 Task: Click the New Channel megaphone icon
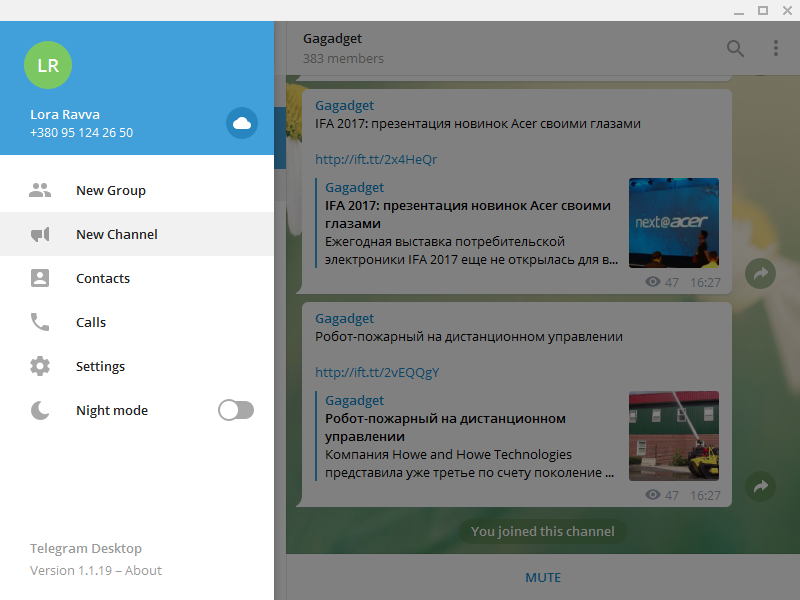coord(40,234)
